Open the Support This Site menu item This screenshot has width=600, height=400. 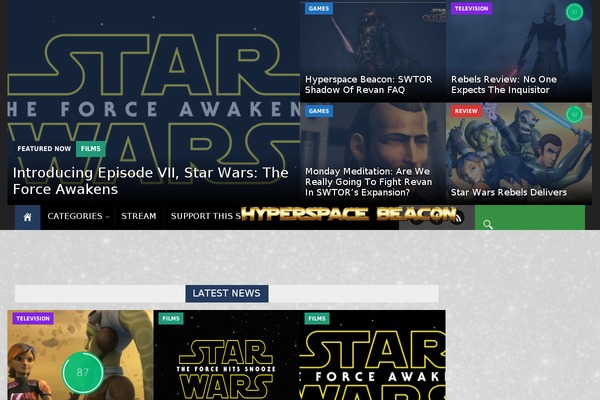coord(206,216)
